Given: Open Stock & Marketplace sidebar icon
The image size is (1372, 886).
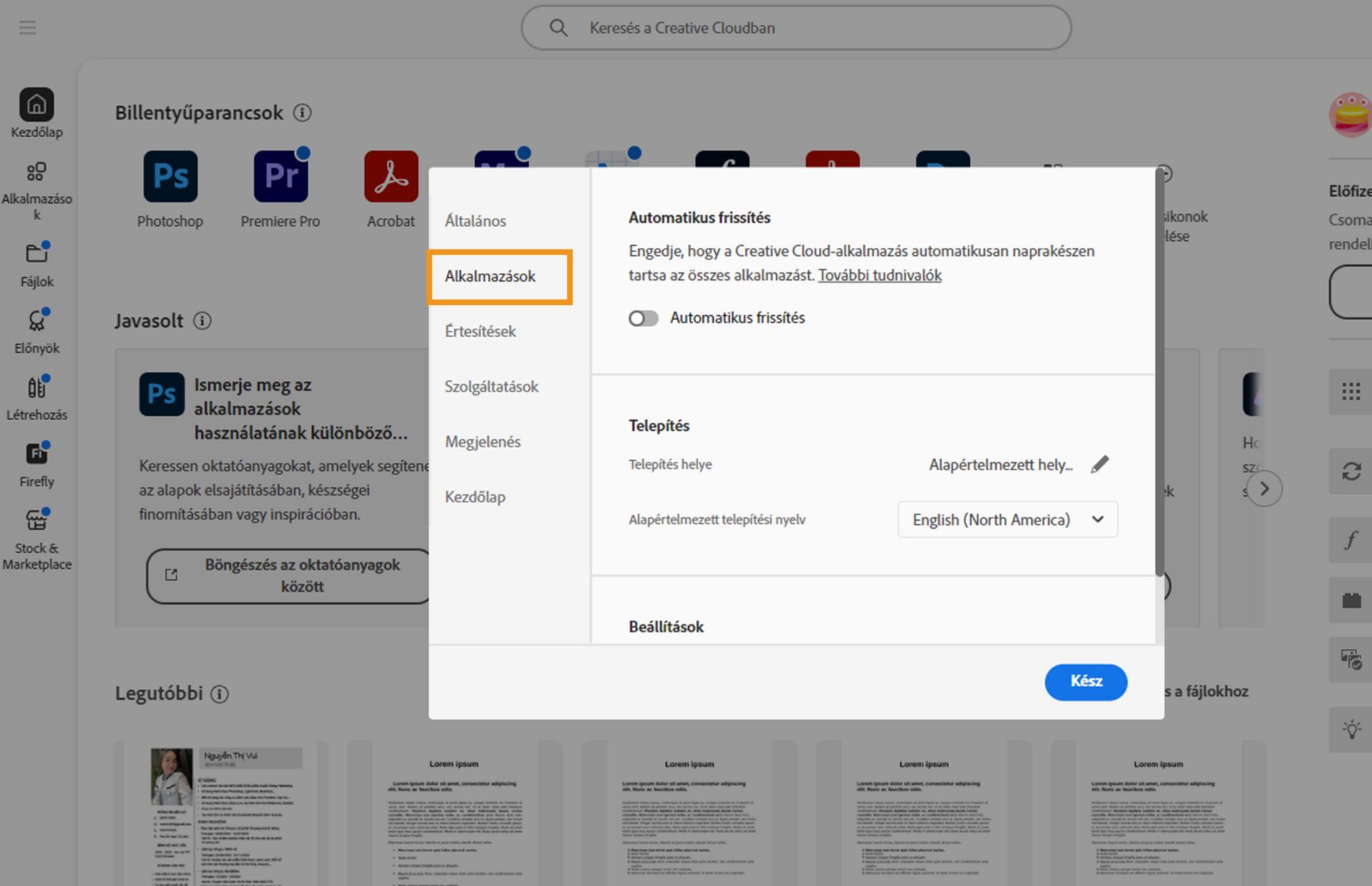Looking at the screenshot, I should tap(36, 521).
